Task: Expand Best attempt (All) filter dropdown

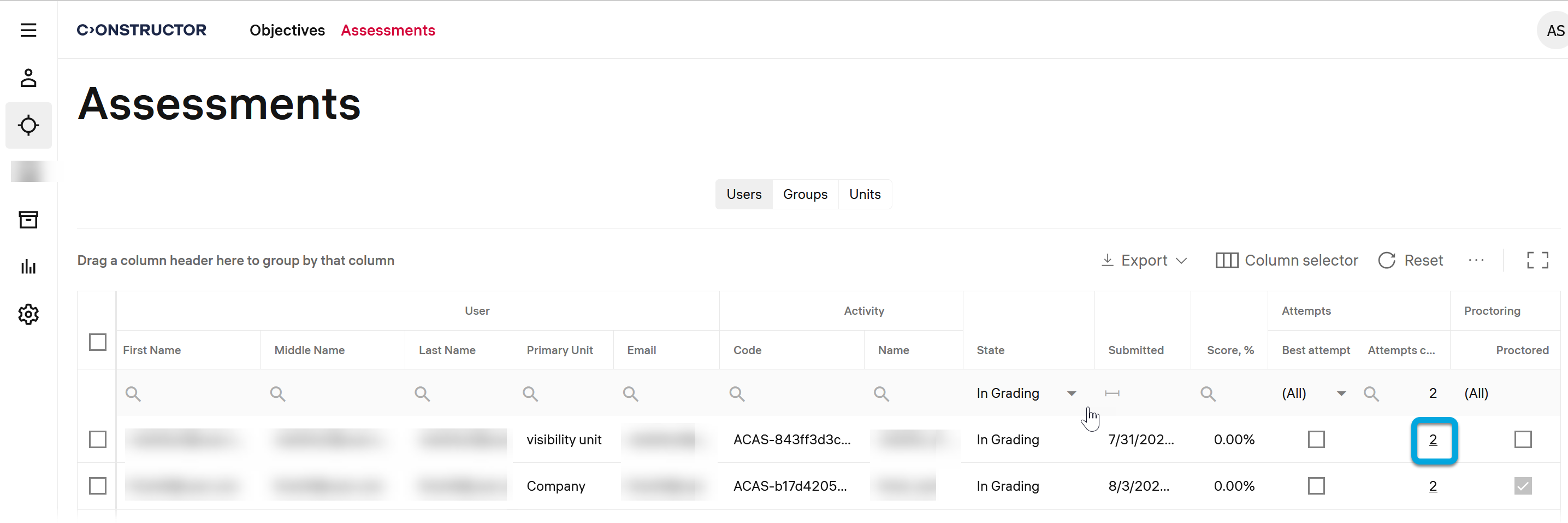Action: tap(1340, 393)
